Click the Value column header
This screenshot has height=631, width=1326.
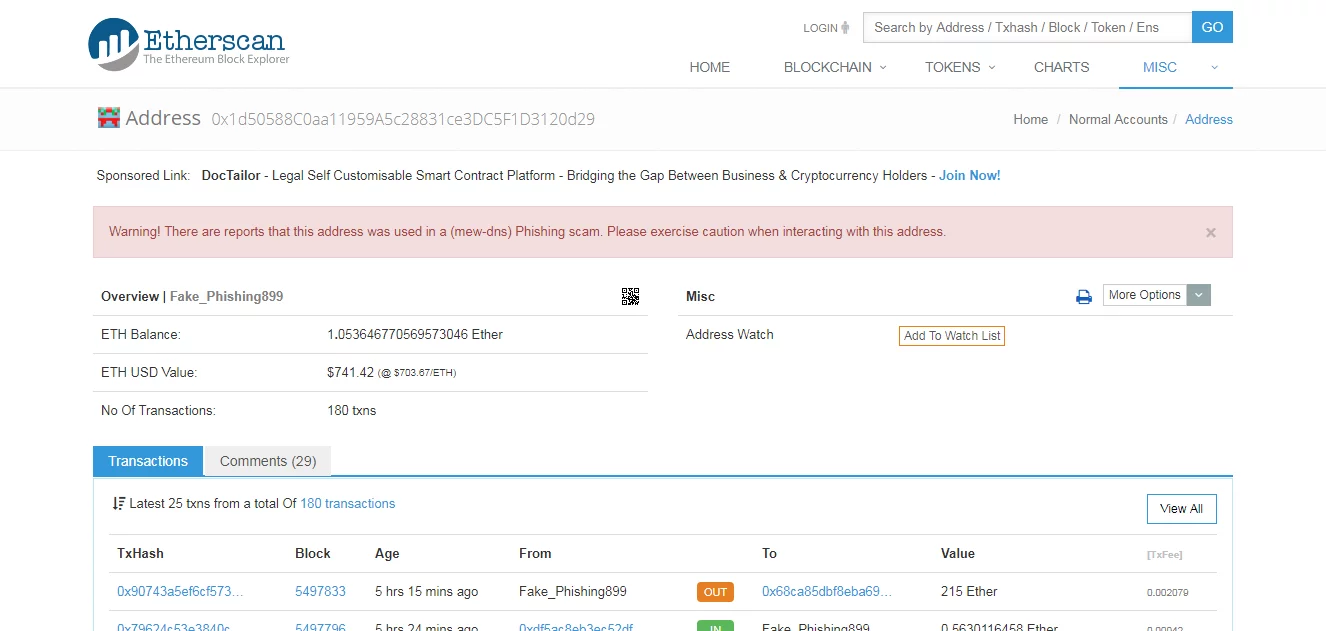click(x=958, y=553)
